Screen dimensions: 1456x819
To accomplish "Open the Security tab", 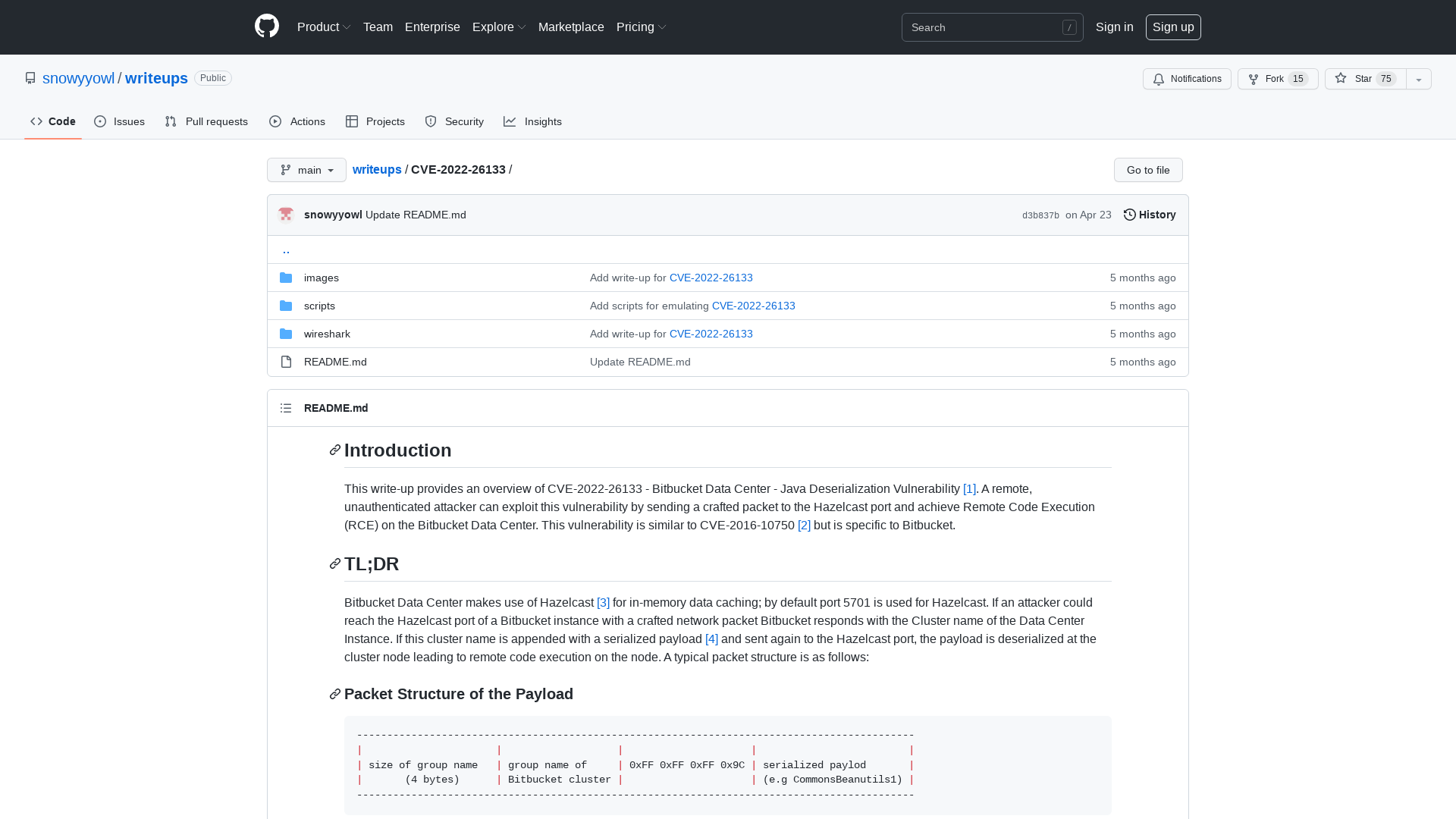I will [454, 121].
